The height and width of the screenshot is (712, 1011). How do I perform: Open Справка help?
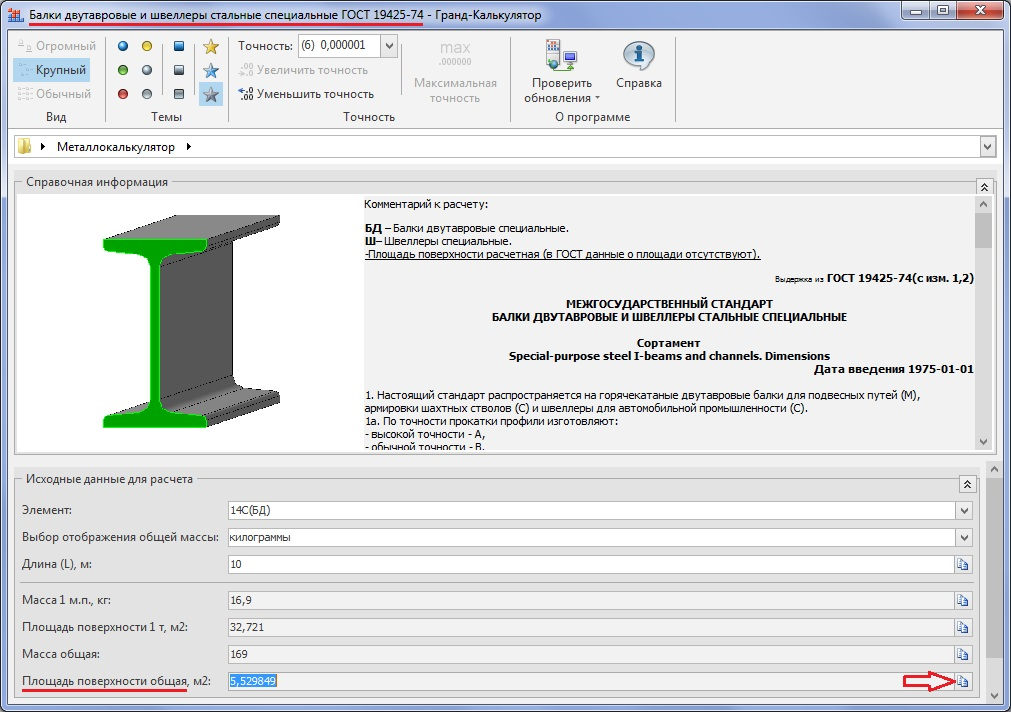638,66
